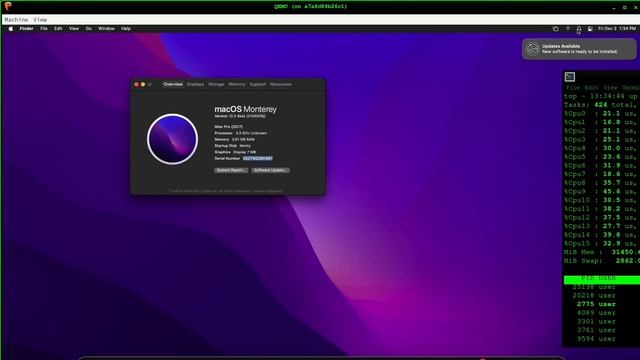The image size is (640, 360).
Task: Click the screen mirroring icon in macOS menu bar
Action: coord(556,29)
